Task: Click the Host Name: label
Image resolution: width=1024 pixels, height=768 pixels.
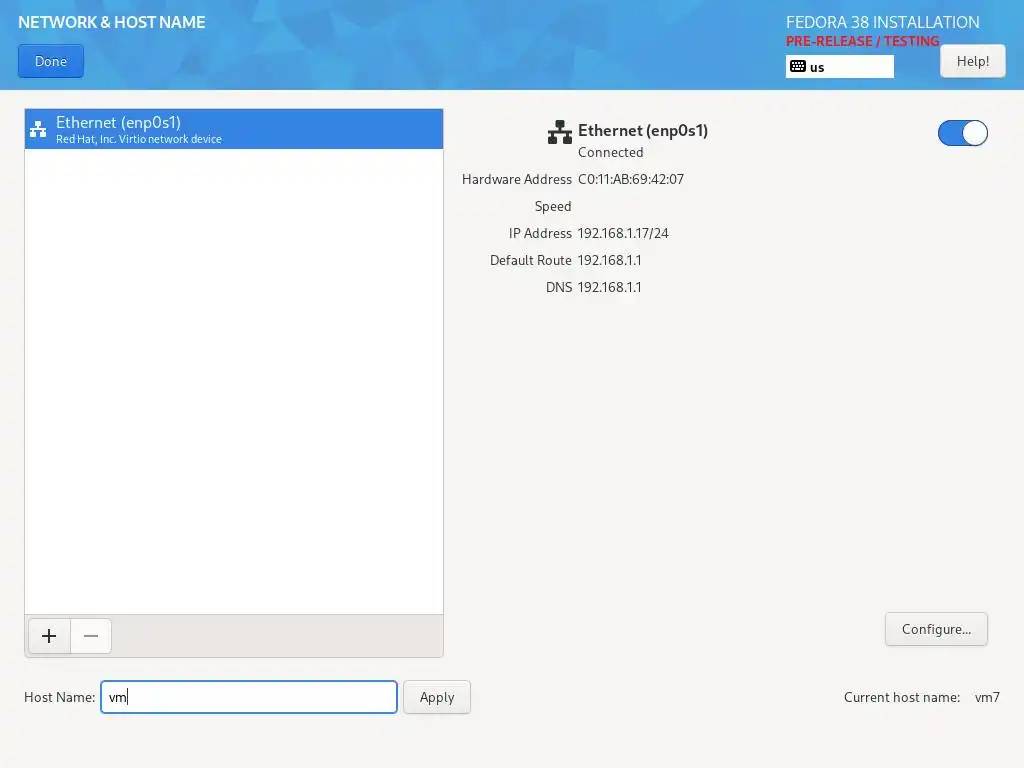Action: click(x=59, y=697)
